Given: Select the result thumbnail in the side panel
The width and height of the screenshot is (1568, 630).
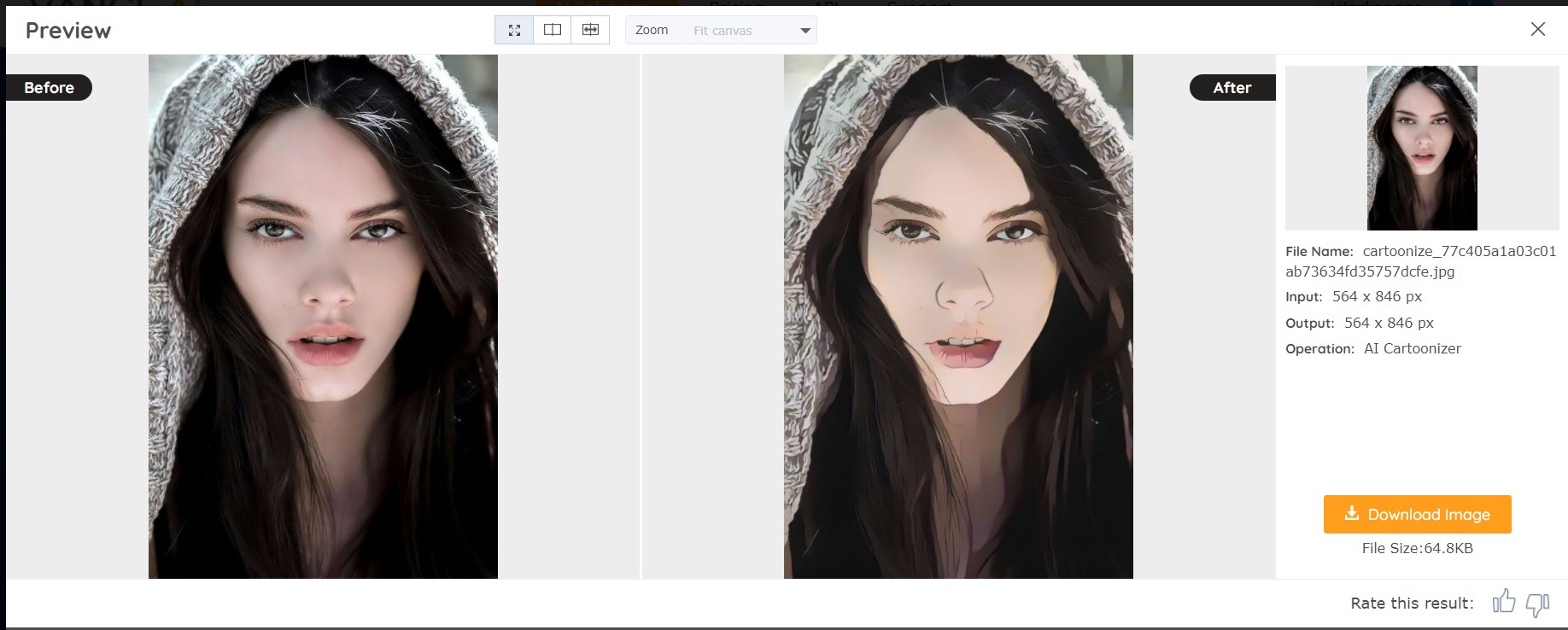Looking at the screenshot, I should tap(1422, 148).
